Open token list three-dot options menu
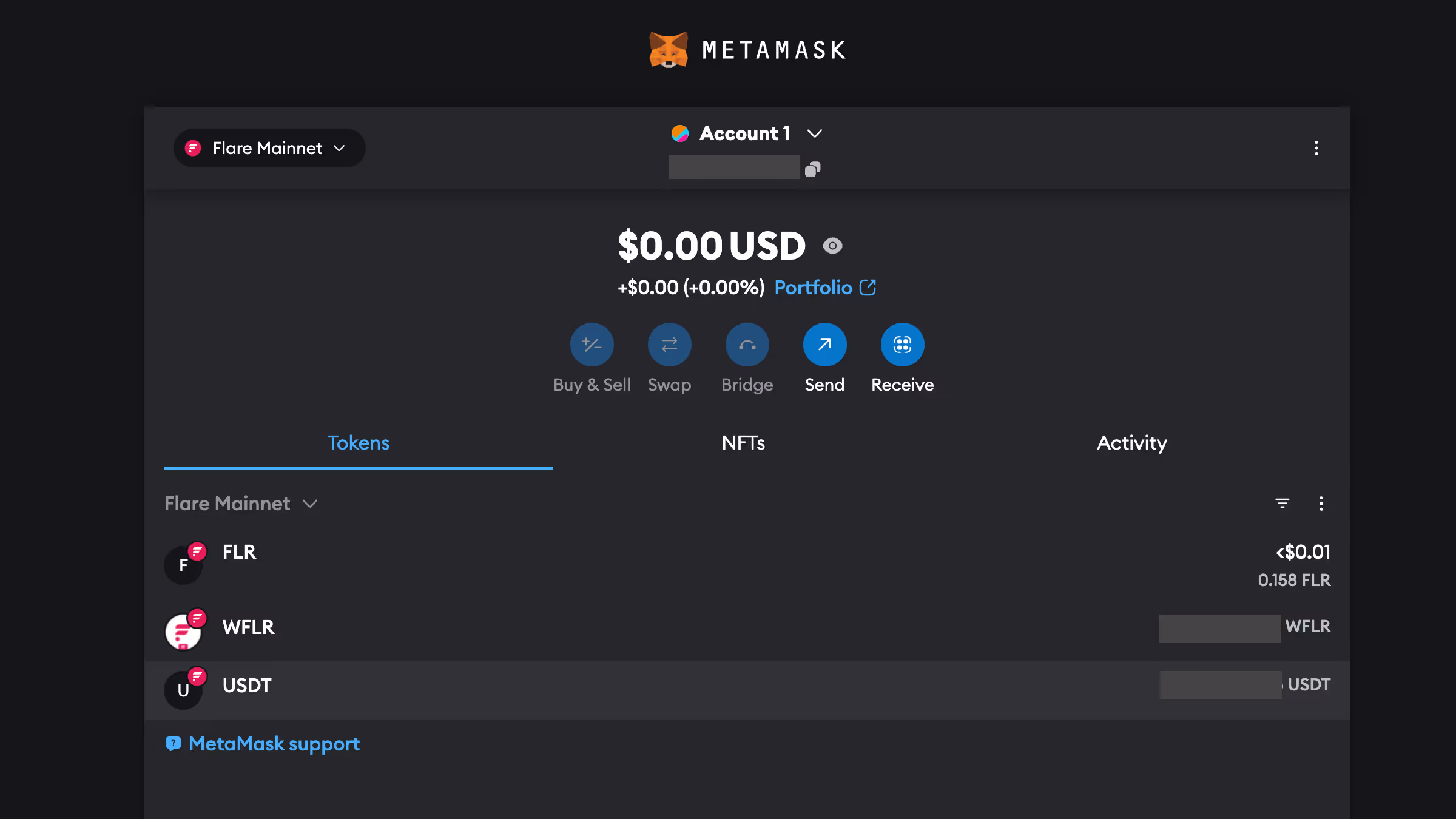 (1321, 504)
